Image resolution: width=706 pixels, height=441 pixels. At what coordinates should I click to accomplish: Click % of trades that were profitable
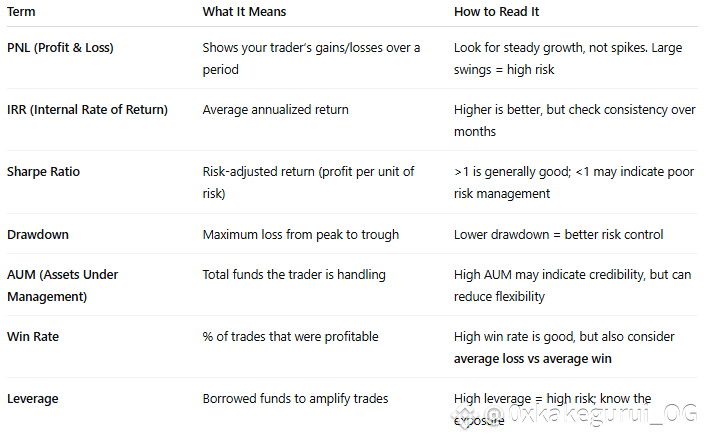[290, 337]
